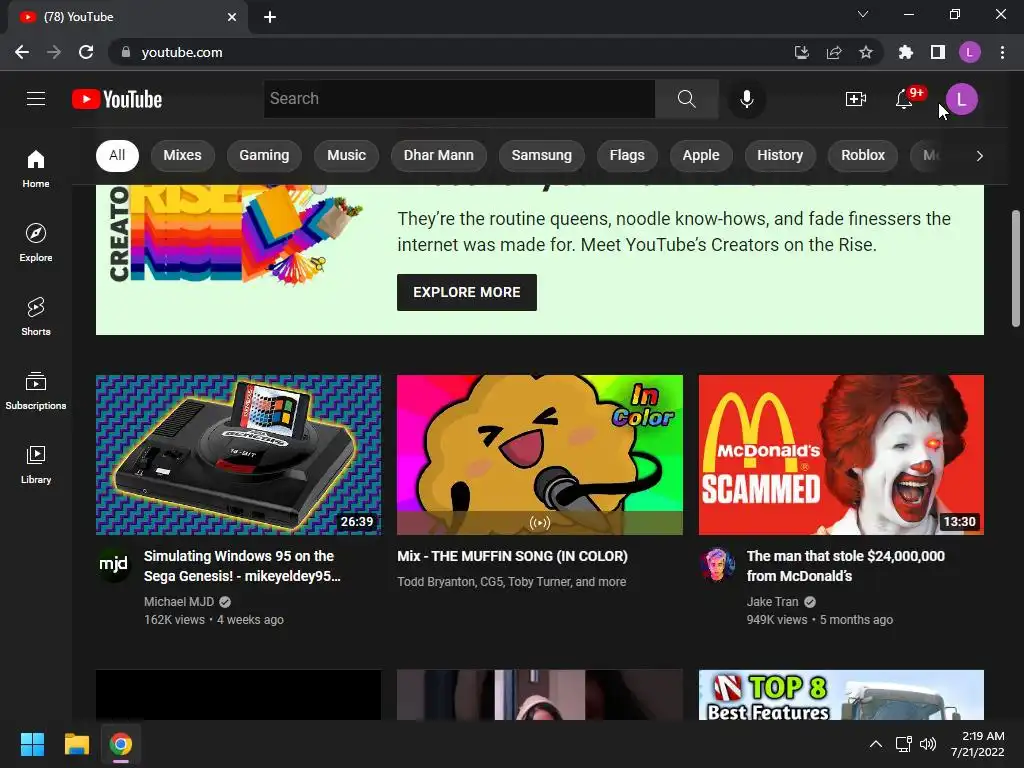Open Windows Start menu

pyautogui.click(x=32, y=744)
